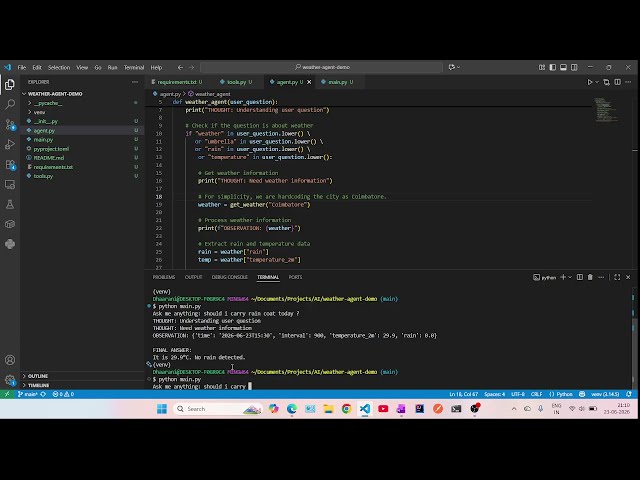Open remote window indicator in status bar

(7, 394)
